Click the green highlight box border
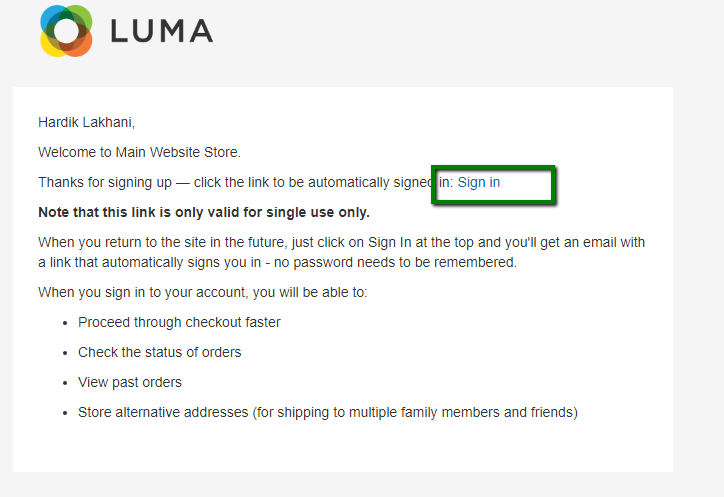This screenshot has height=497, width=724. [493, 167]
